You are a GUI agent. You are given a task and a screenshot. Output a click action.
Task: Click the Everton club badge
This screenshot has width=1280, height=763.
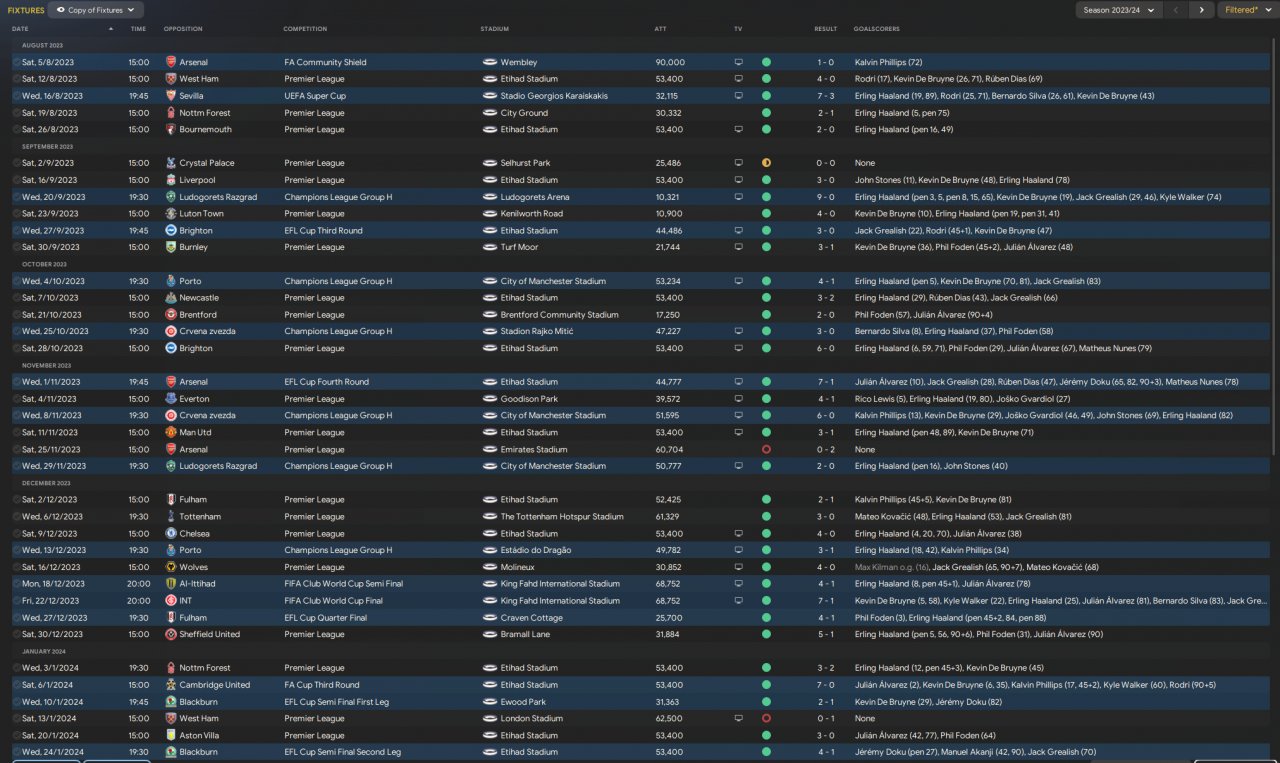tap(171, 399)
